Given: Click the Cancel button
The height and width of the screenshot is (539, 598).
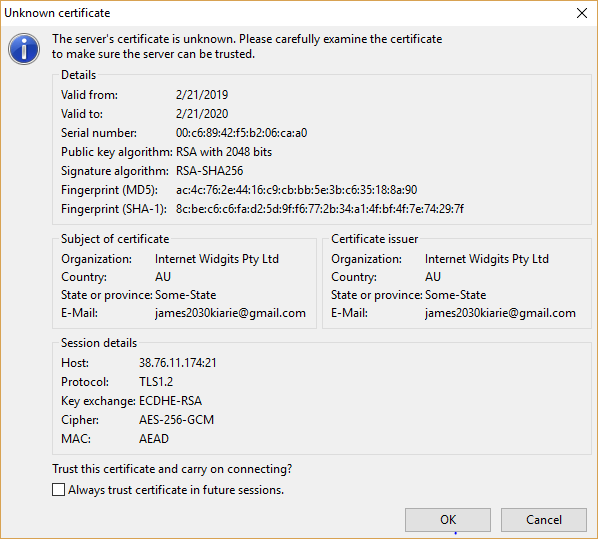Looking at the screenshot, I should tap(543, 520).
